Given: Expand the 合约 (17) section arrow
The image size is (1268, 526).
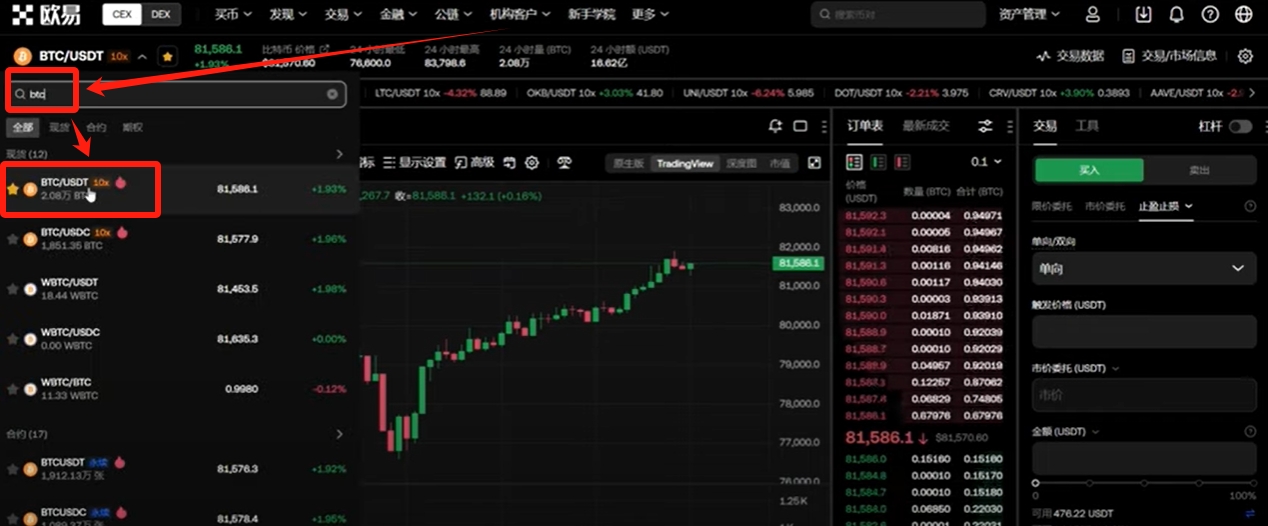Looking at the screenshot, I should click(339, 434).
